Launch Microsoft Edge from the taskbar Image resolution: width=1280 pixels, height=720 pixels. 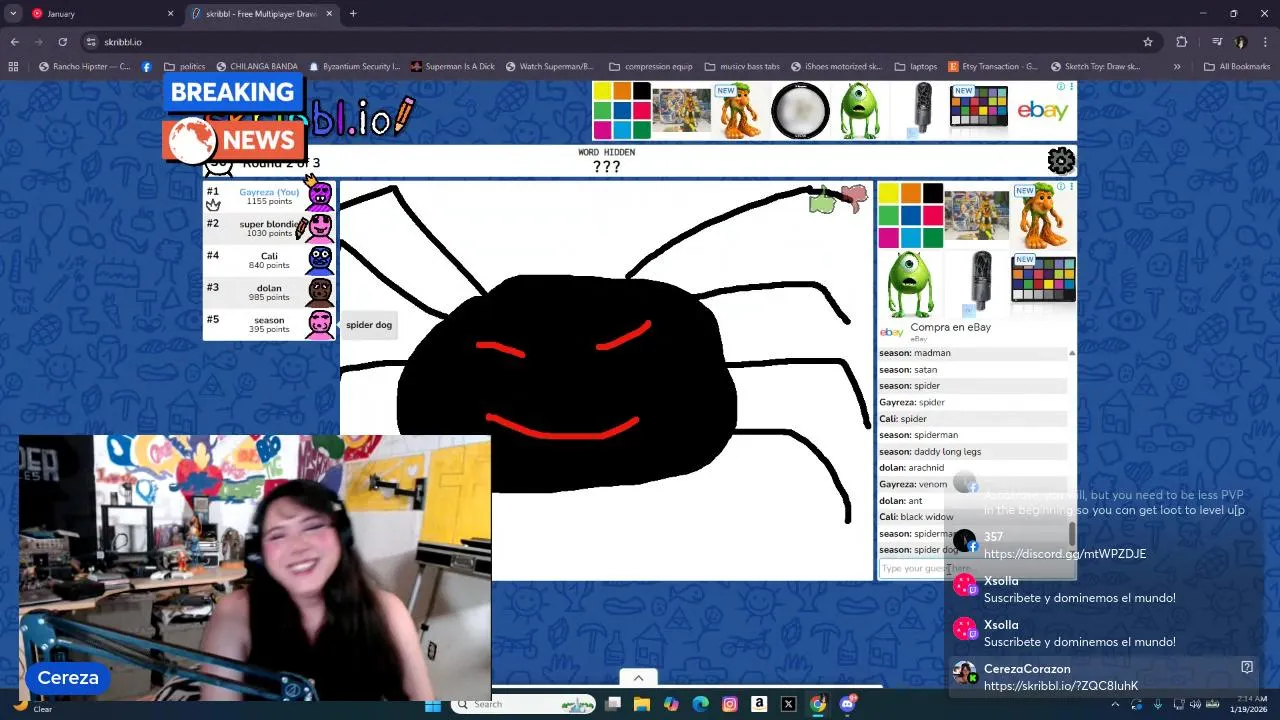tap(700, 704)
